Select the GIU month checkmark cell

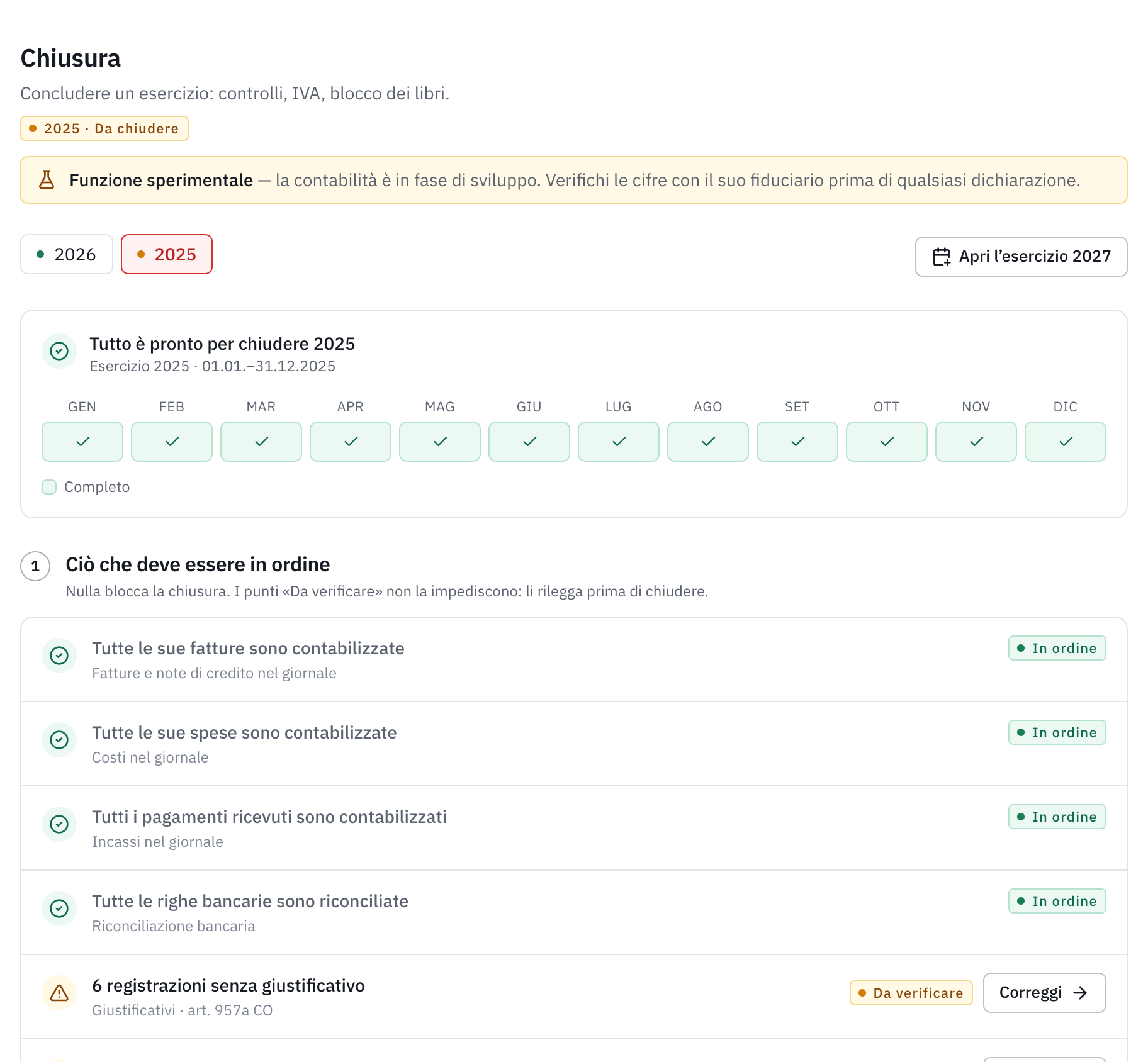(x=529, y=442)
